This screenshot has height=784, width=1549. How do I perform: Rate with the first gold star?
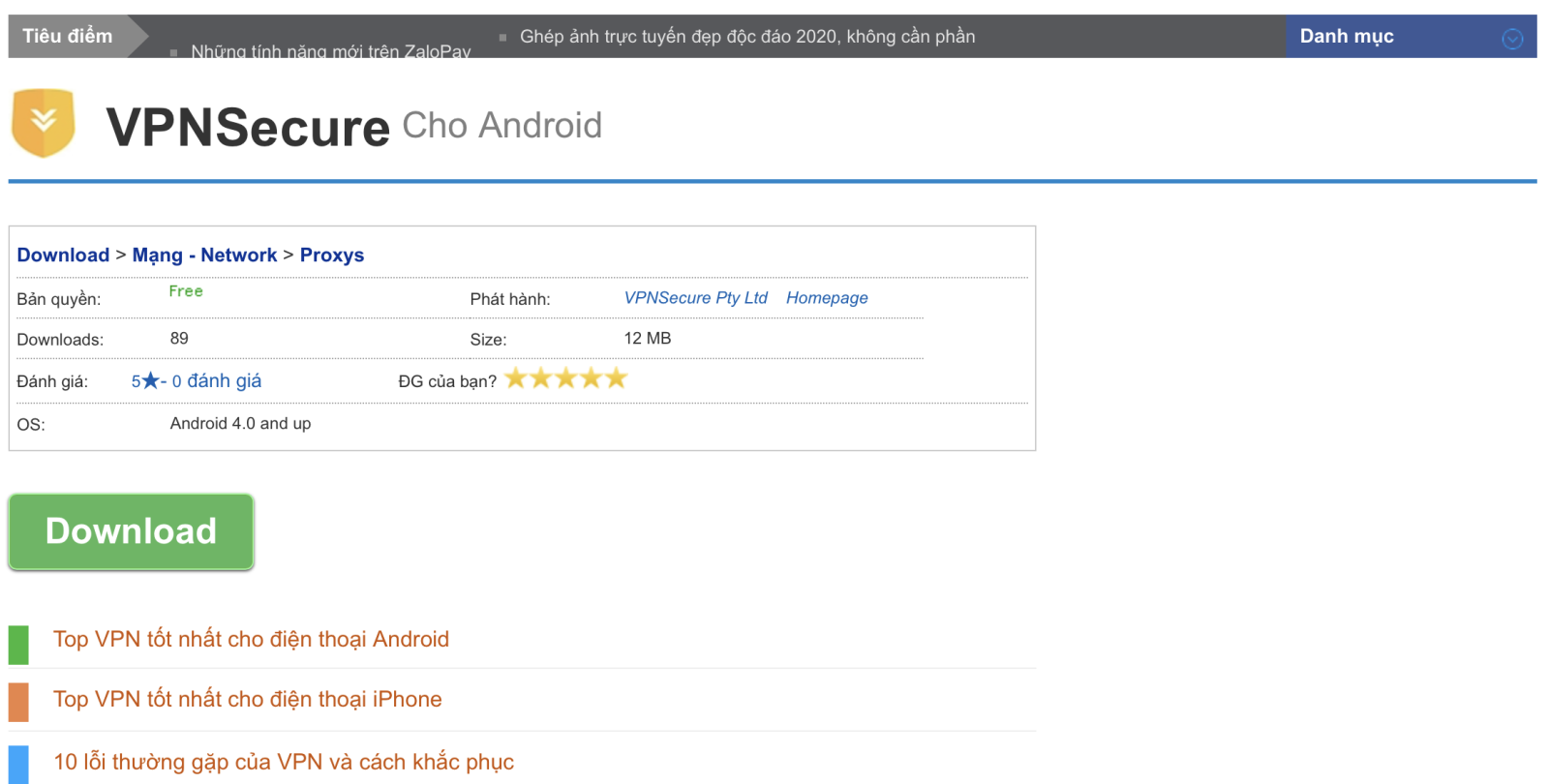516,378
